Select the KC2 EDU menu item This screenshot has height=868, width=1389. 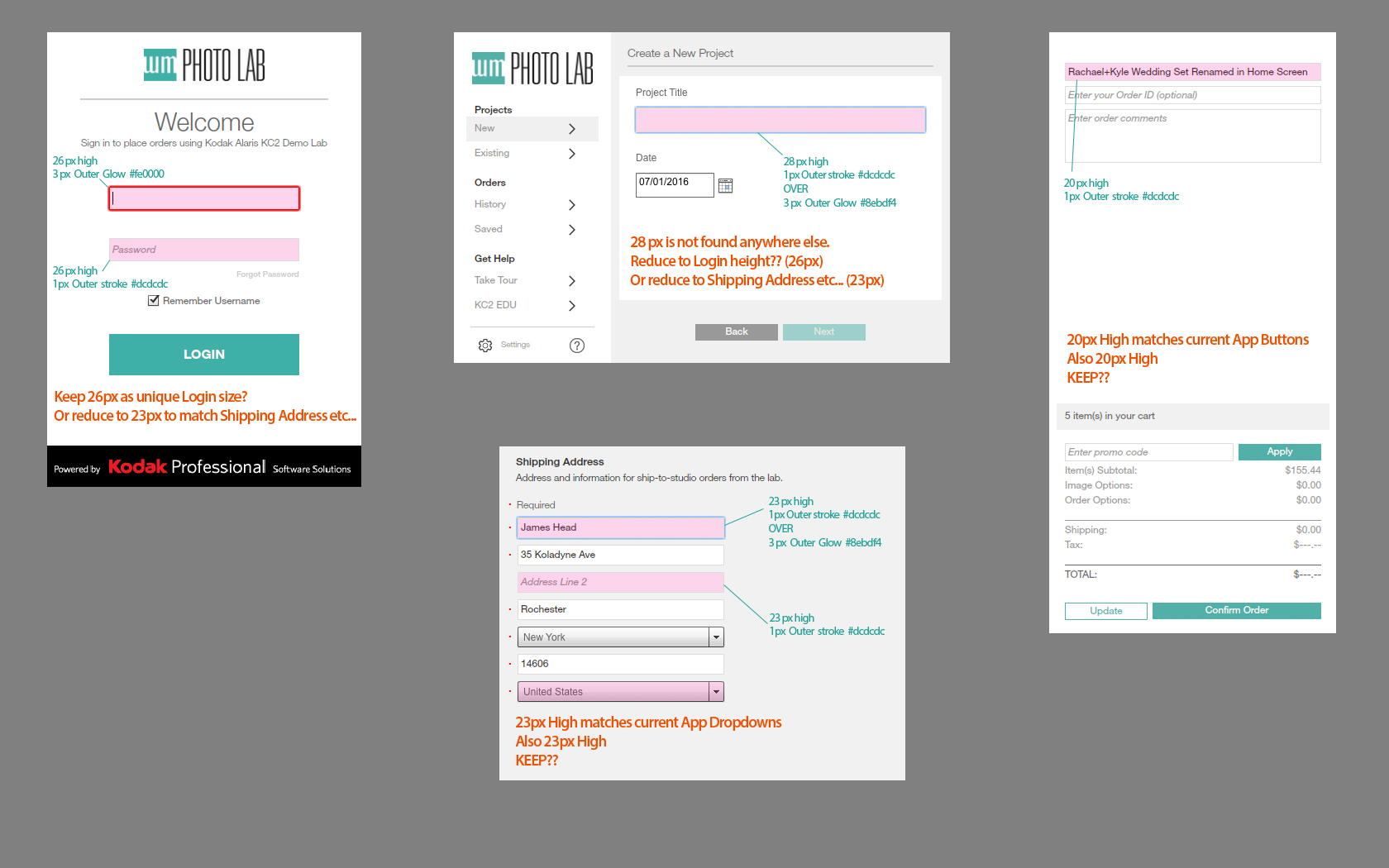pos(495,306)
